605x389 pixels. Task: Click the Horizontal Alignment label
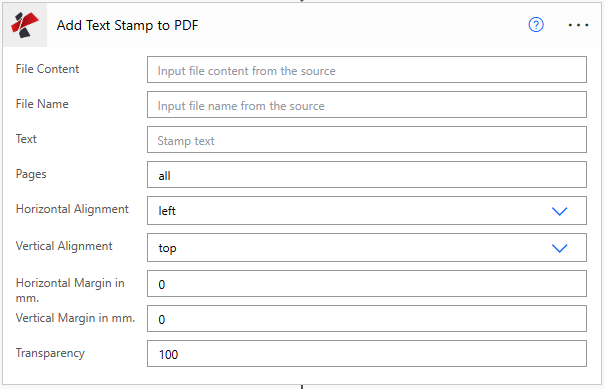[72, 209]
